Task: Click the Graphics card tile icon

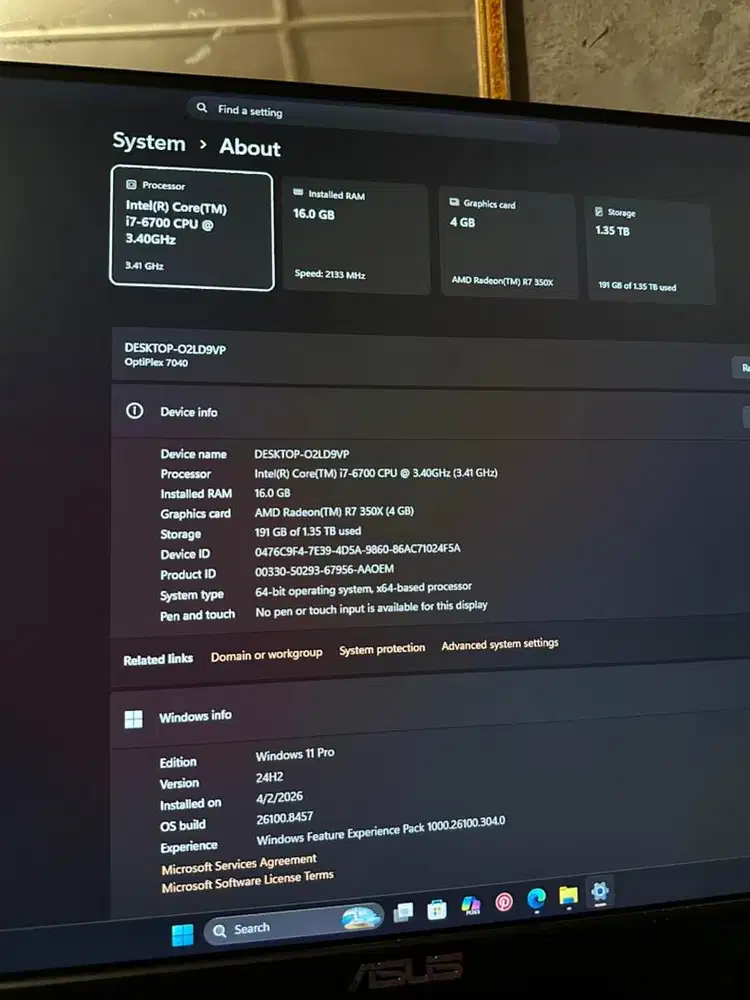Action: click(x=454, y=202)
